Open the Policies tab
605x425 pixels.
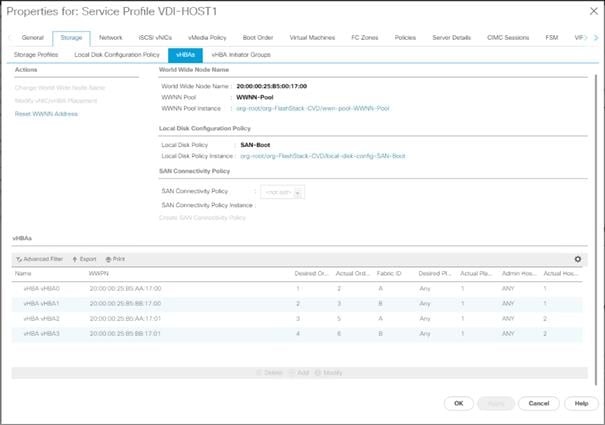pos(405,37)
